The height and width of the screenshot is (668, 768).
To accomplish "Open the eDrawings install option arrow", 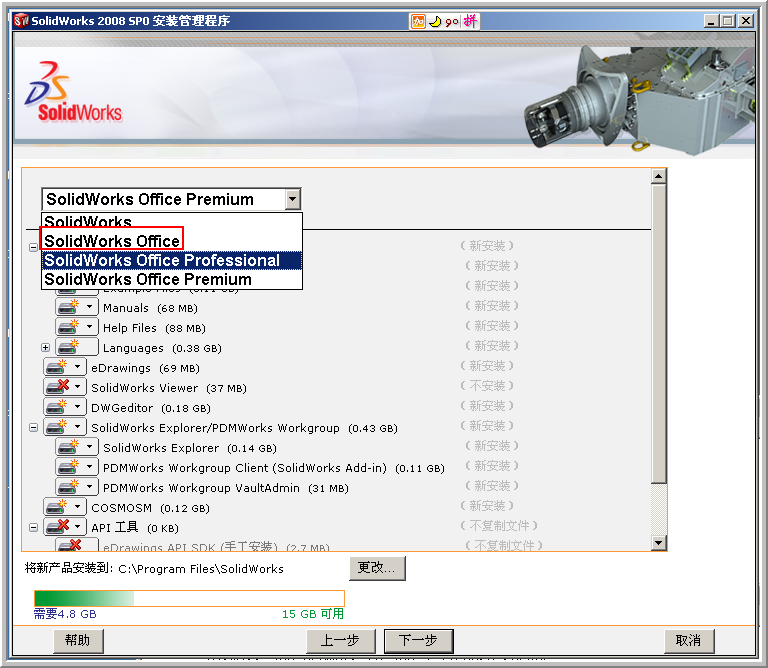I will click(77, 367).
